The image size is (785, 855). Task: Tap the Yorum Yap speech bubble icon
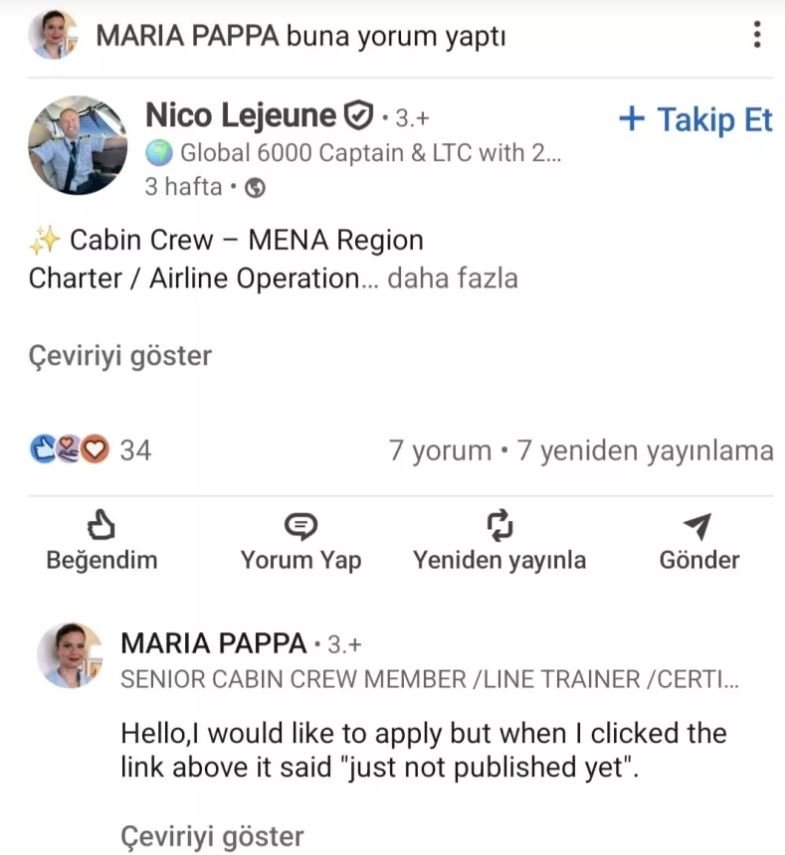click(300, 525)
